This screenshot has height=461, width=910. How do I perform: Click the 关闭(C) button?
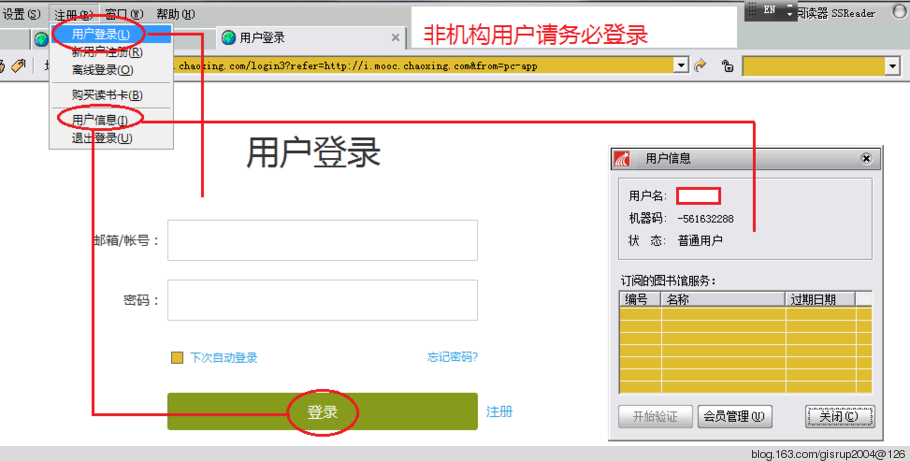839,416
